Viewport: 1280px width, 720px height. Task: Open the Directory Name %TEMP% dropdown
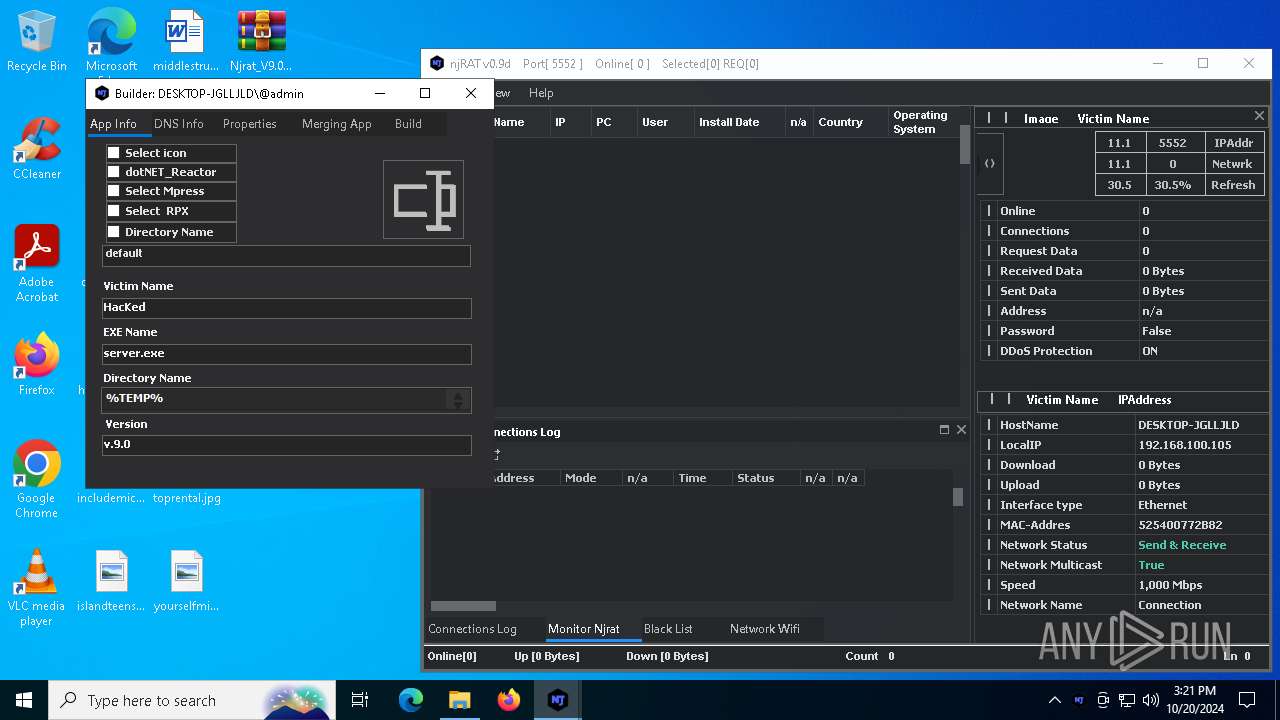tap(458, 399)
